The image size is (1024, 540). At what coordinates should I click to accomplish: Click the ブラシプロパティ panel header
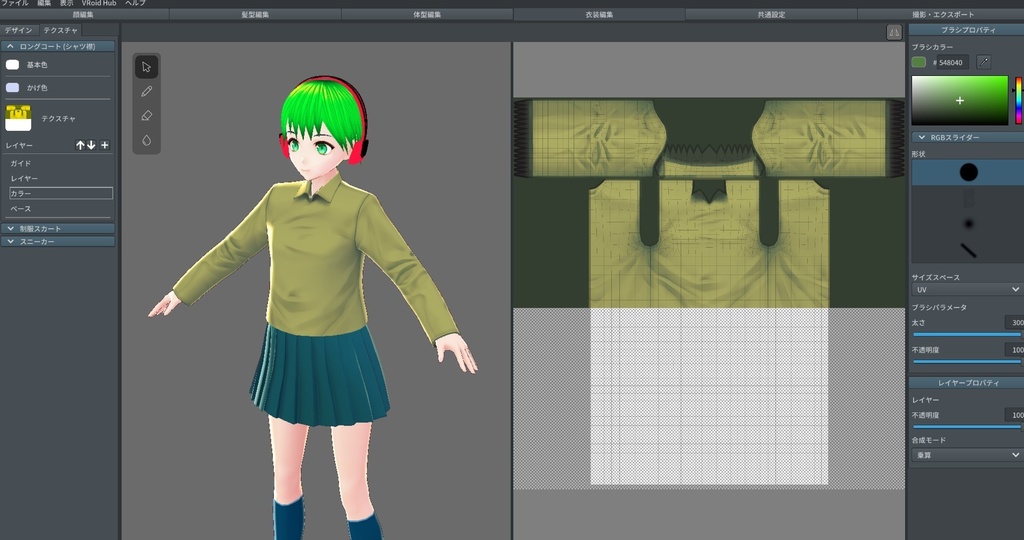click(967, 30)
